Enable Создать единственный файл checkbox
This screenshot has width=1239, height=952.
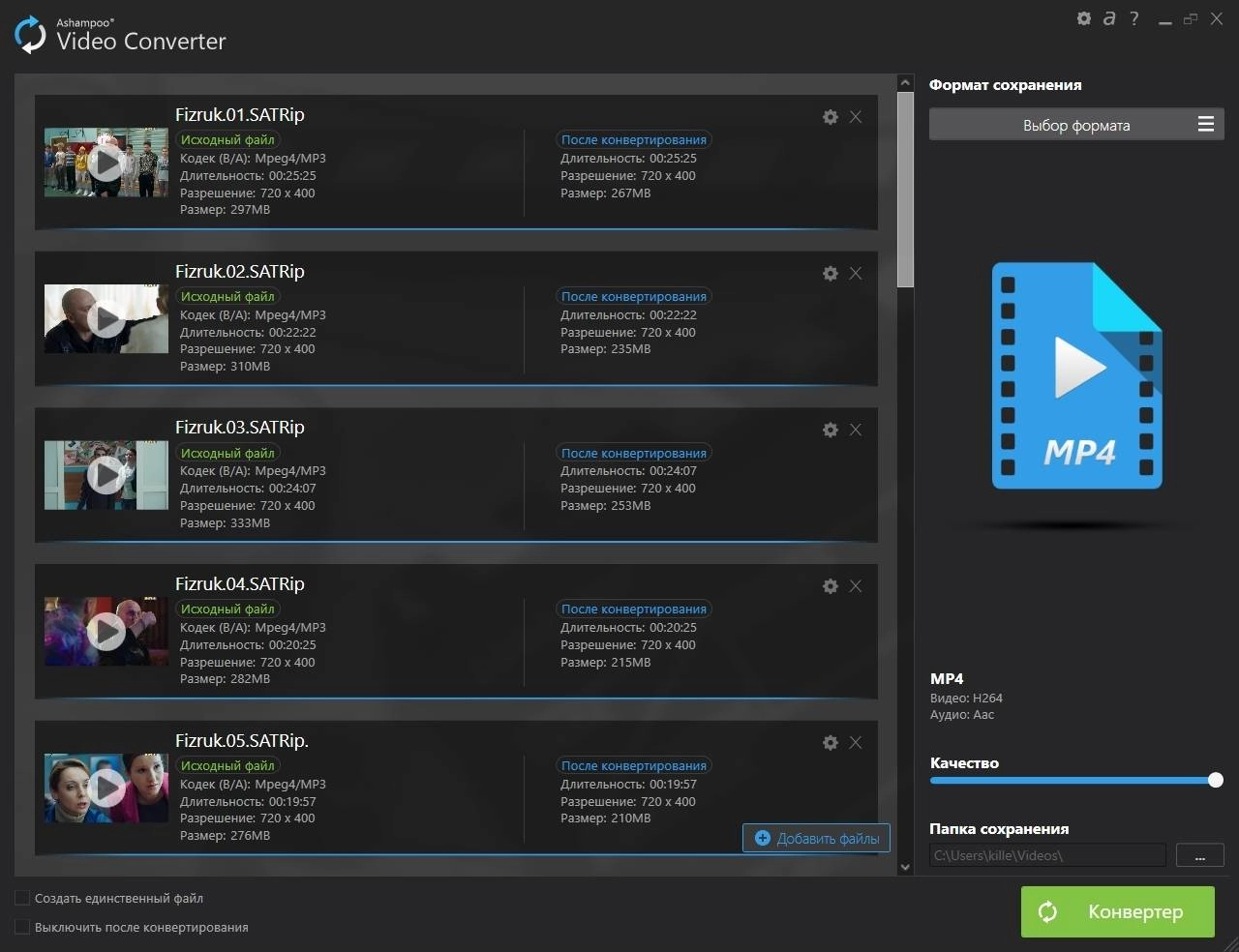22,898
